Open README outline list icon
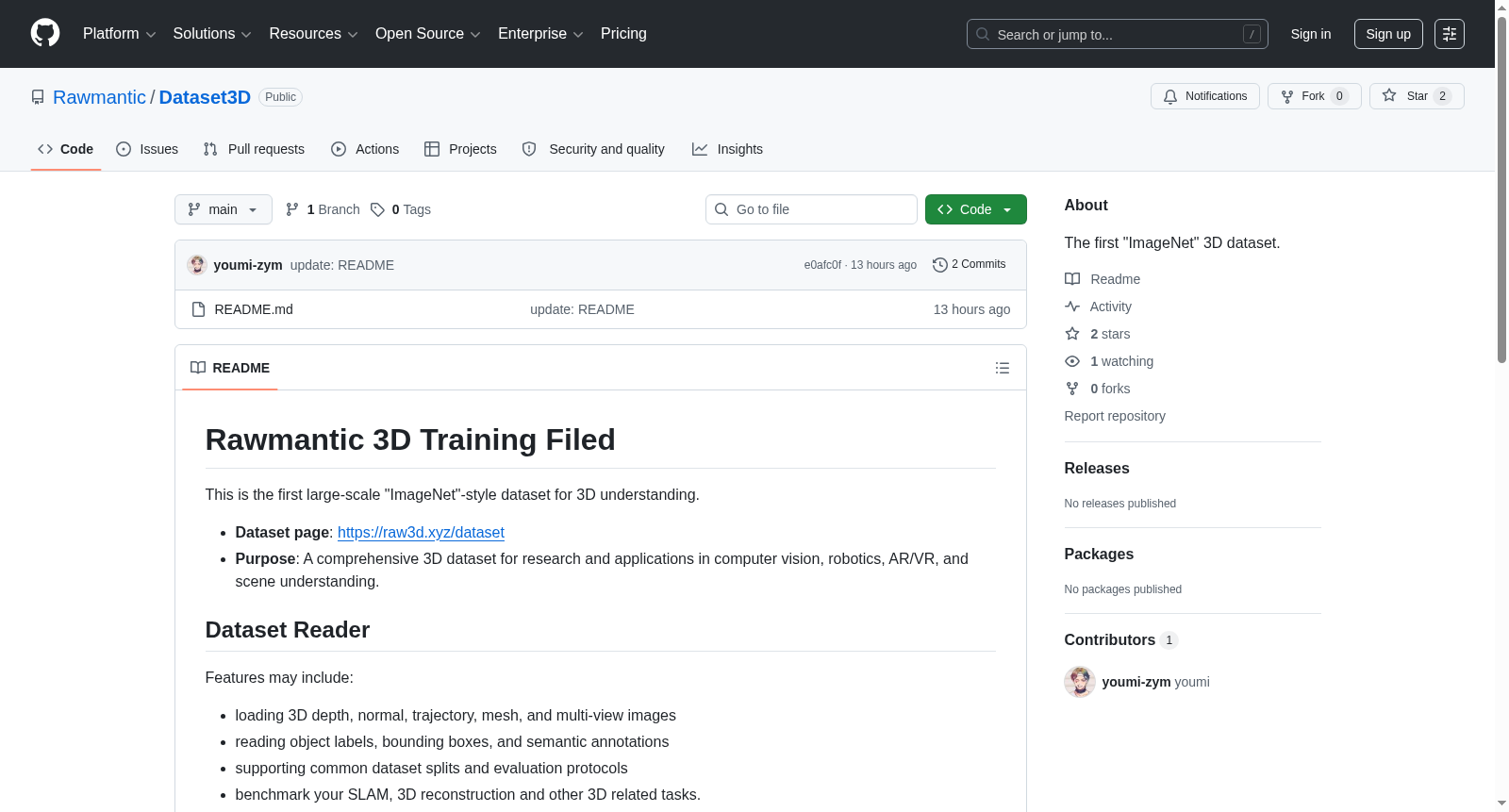Viewport: 1509px width, 812px height. (1003, 368)
